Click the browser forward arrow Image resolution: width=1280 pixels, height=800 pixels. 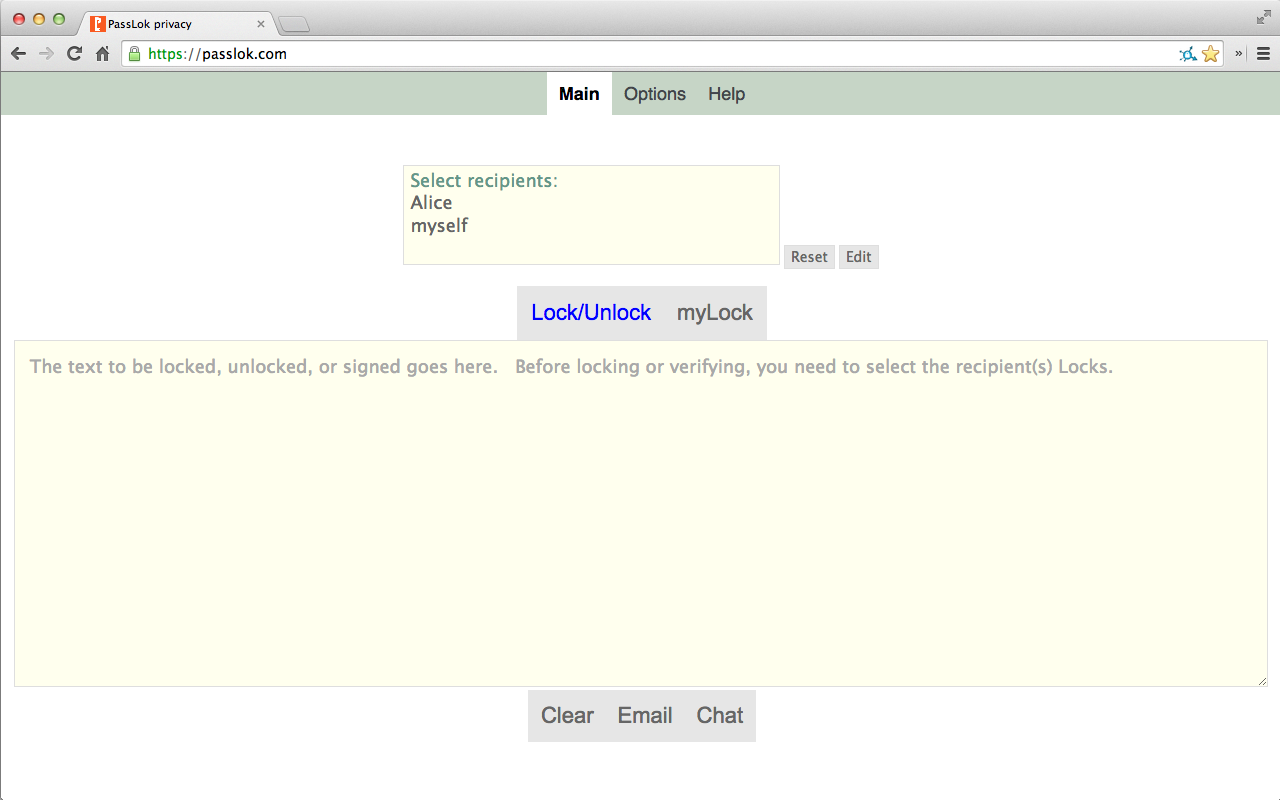tap(46, 54)
